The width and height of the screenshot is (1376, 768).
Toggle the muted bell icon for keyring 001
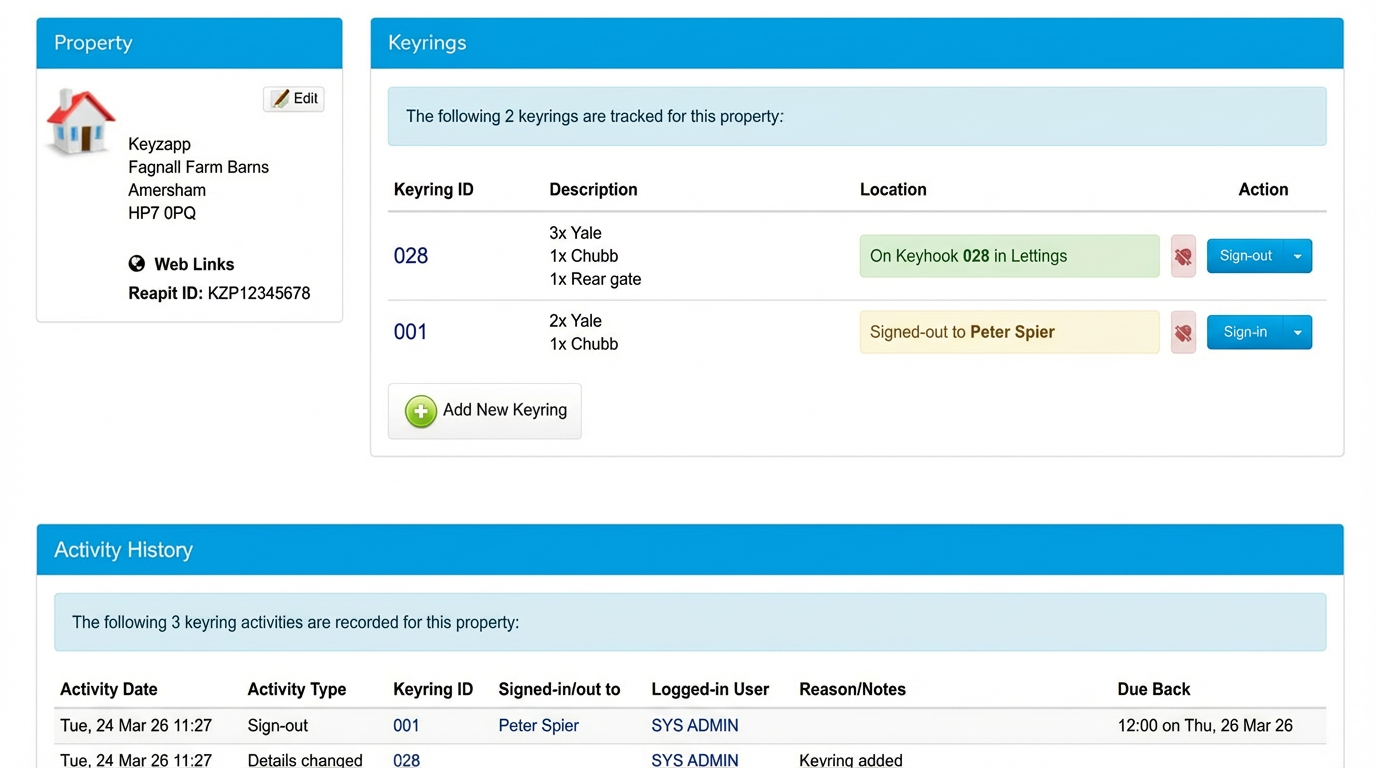(1183, 333)
